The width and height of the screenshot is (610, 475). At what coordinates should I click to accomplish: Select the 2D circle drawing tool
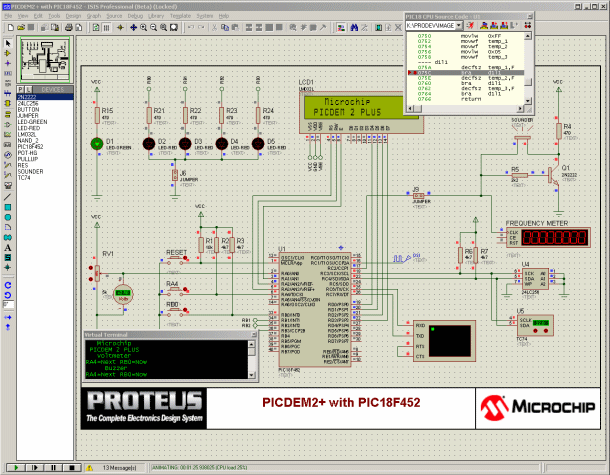(8, 217)
